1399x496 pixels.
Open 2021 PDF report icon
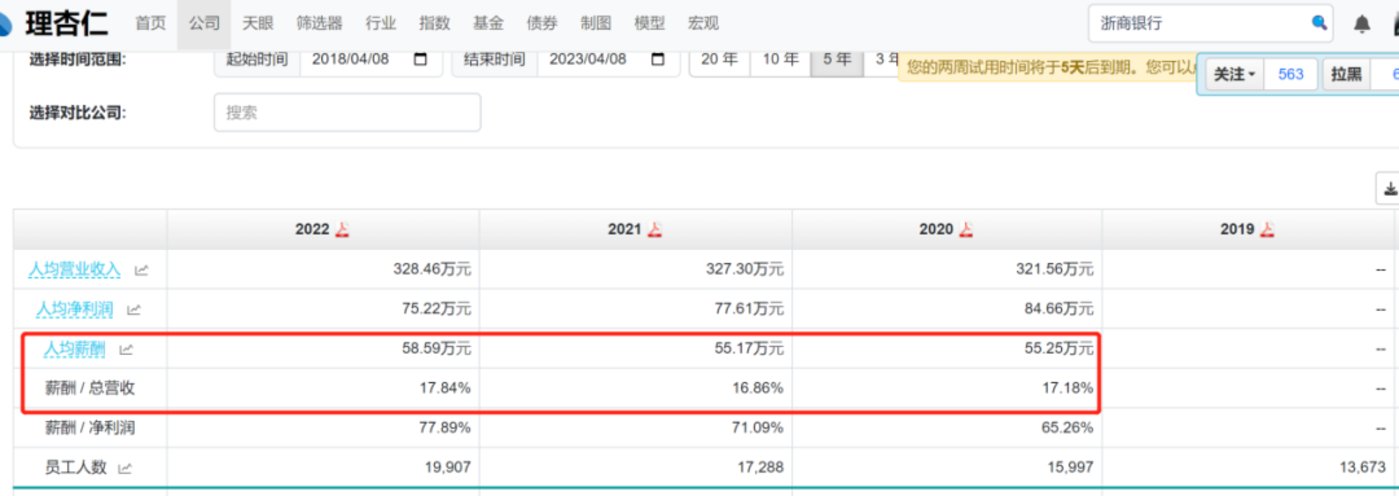(655, 230)
